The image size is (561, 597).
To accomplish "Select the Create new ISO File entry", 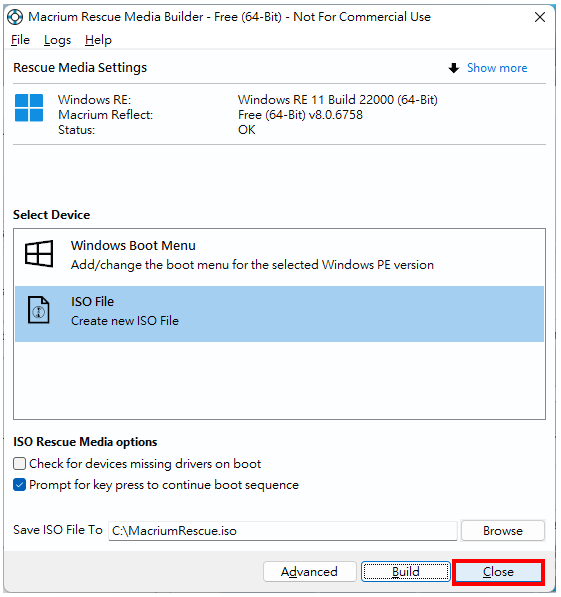I will [279, 314].
